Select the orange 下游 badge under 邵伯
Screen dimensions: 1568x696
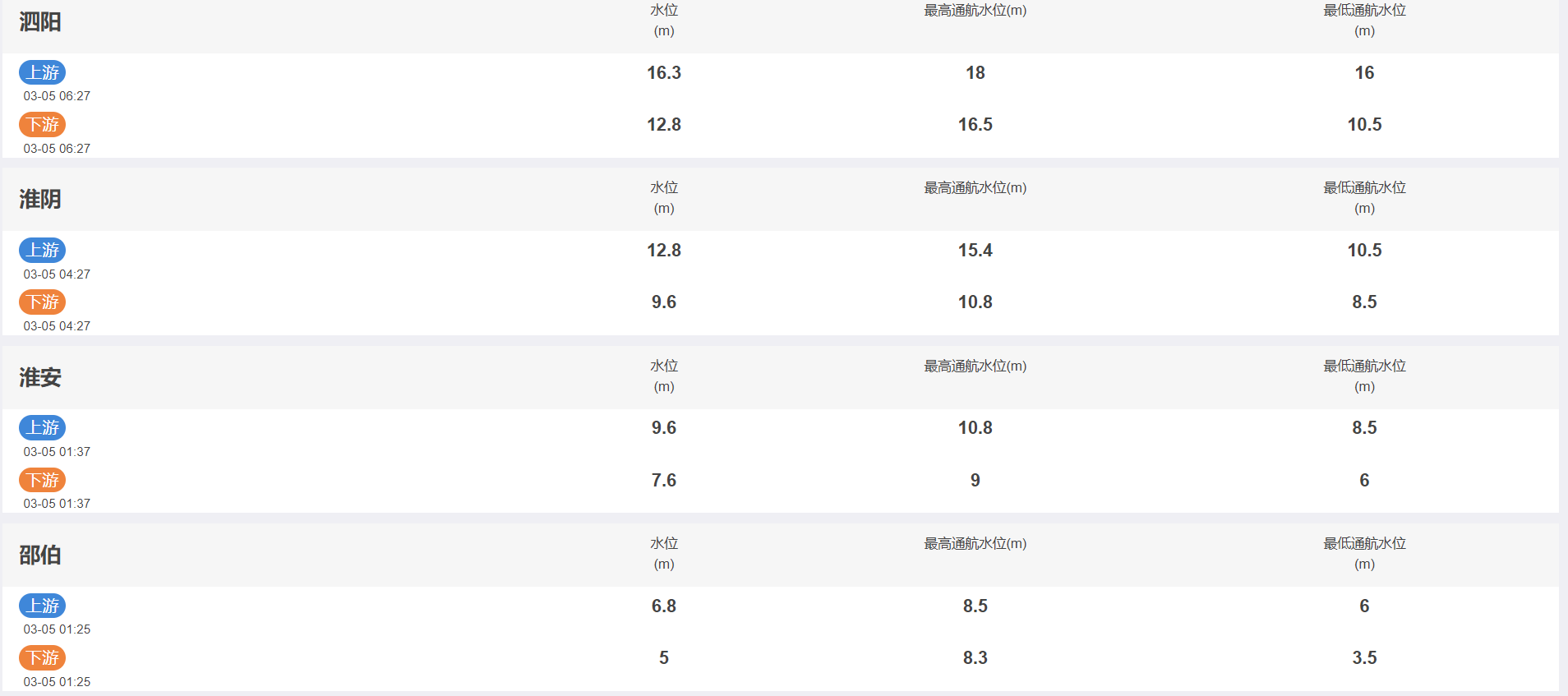coord(42,657)
